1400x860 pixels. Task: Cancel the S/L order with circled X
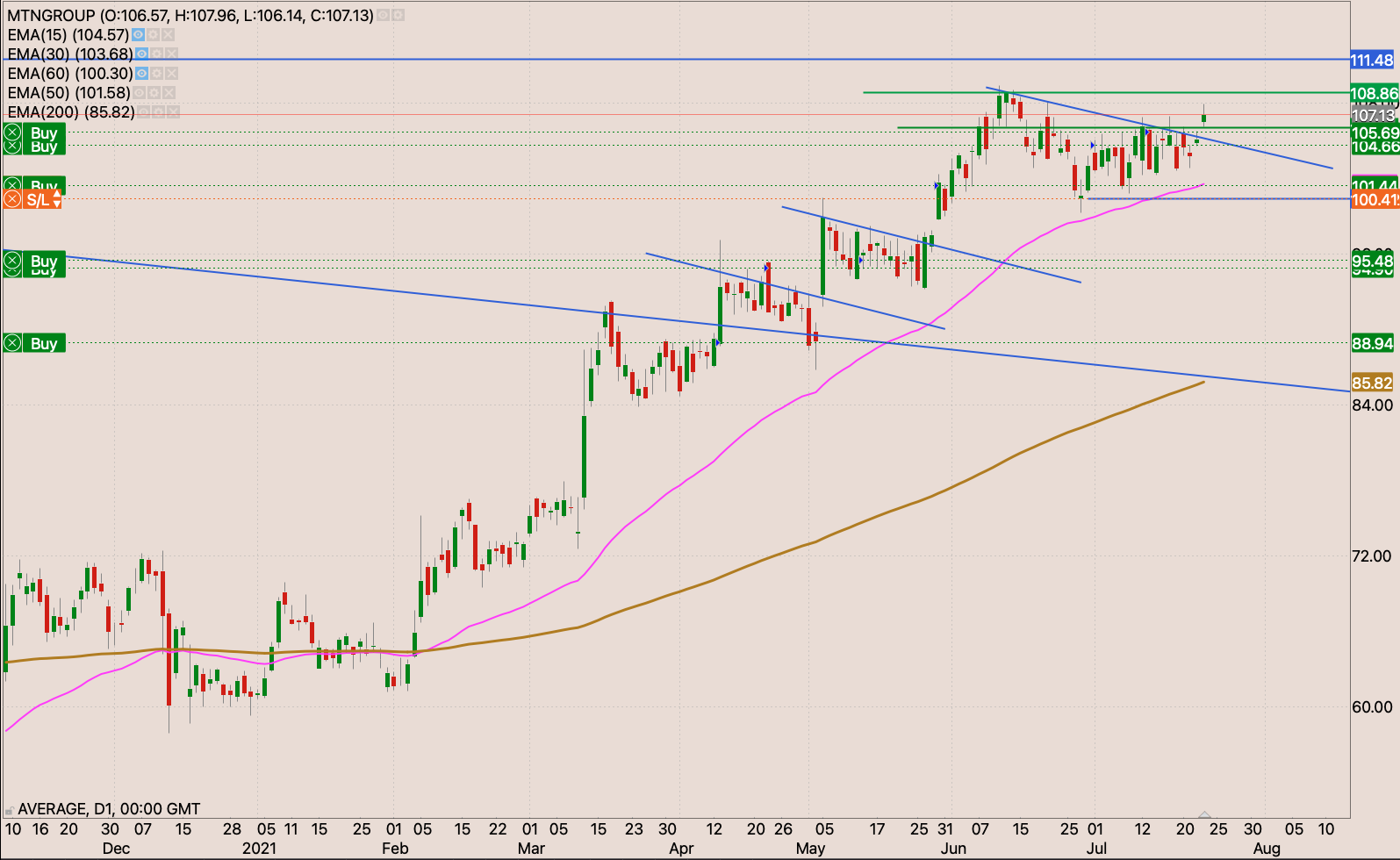click(x=12, y=200)
